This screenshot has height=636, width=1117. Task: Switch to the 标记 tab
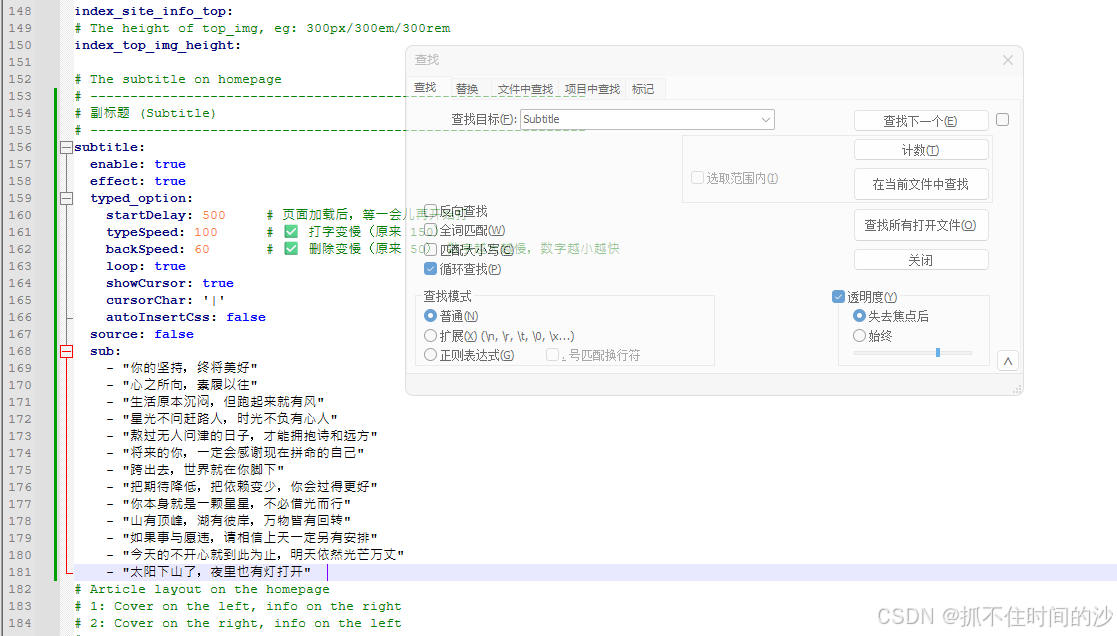pos(643,89)
